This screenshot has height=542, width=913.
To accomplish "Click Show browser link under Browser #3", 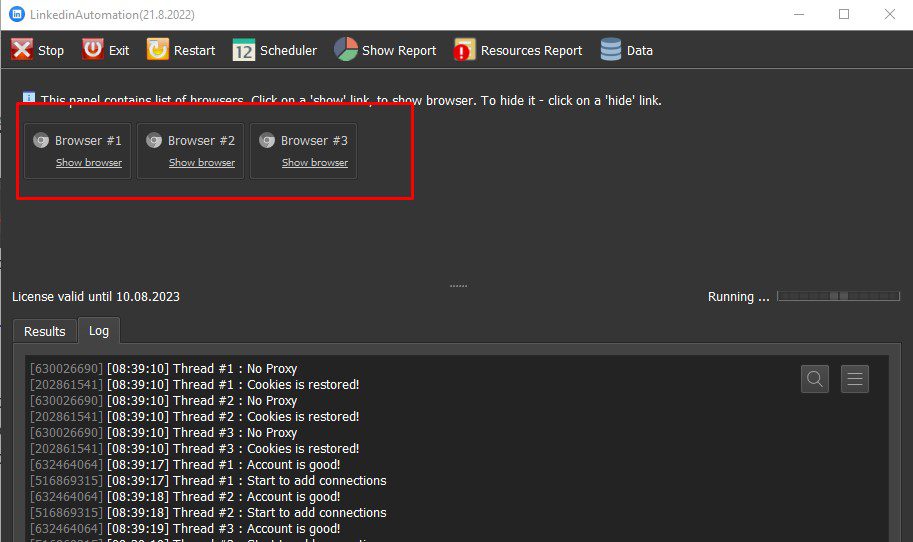I will 315,163.
